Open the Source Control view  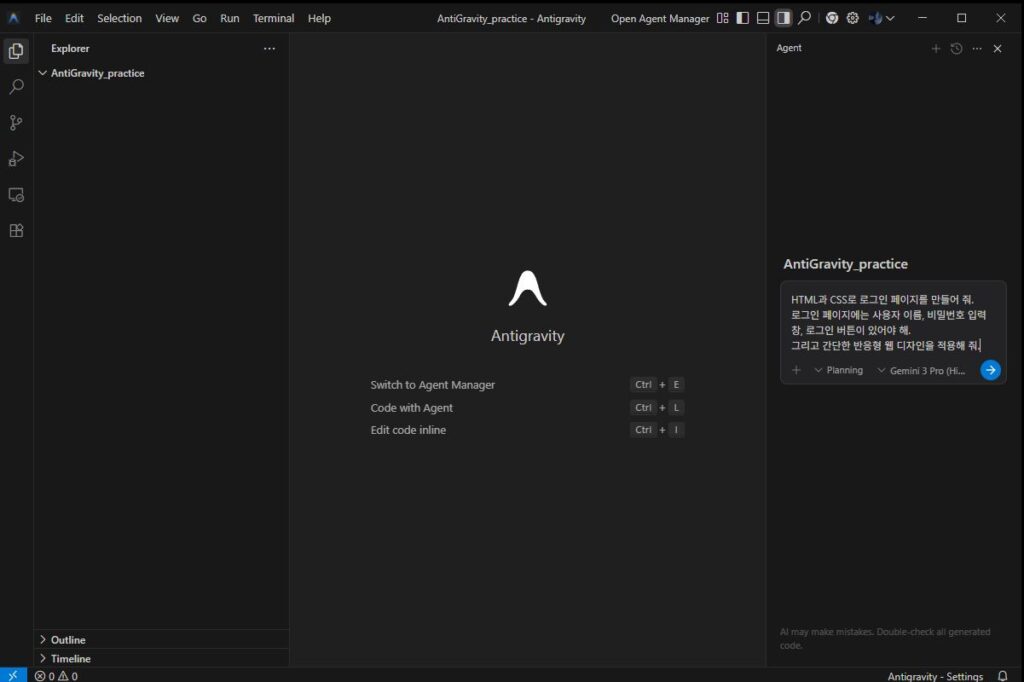16,123
